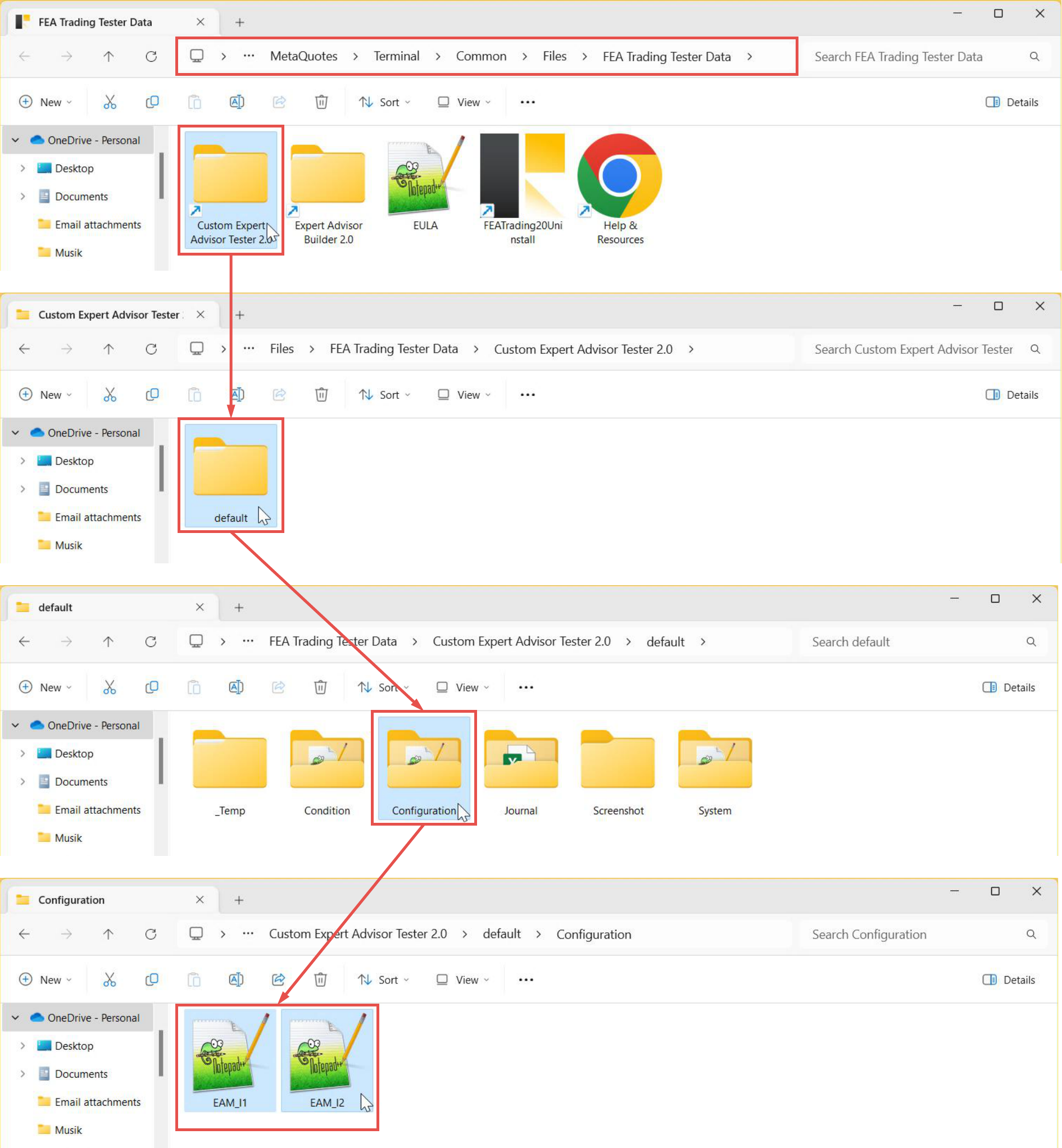Image resolution: width=1062 pixels, height=1148 pixels.
Task: Select the default folder in second window
Action: (x=230, y=476)
